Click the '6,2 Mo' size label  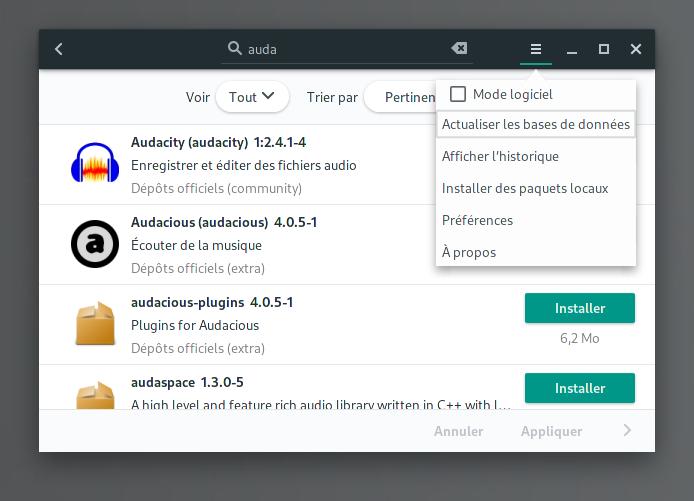point(580,338)
